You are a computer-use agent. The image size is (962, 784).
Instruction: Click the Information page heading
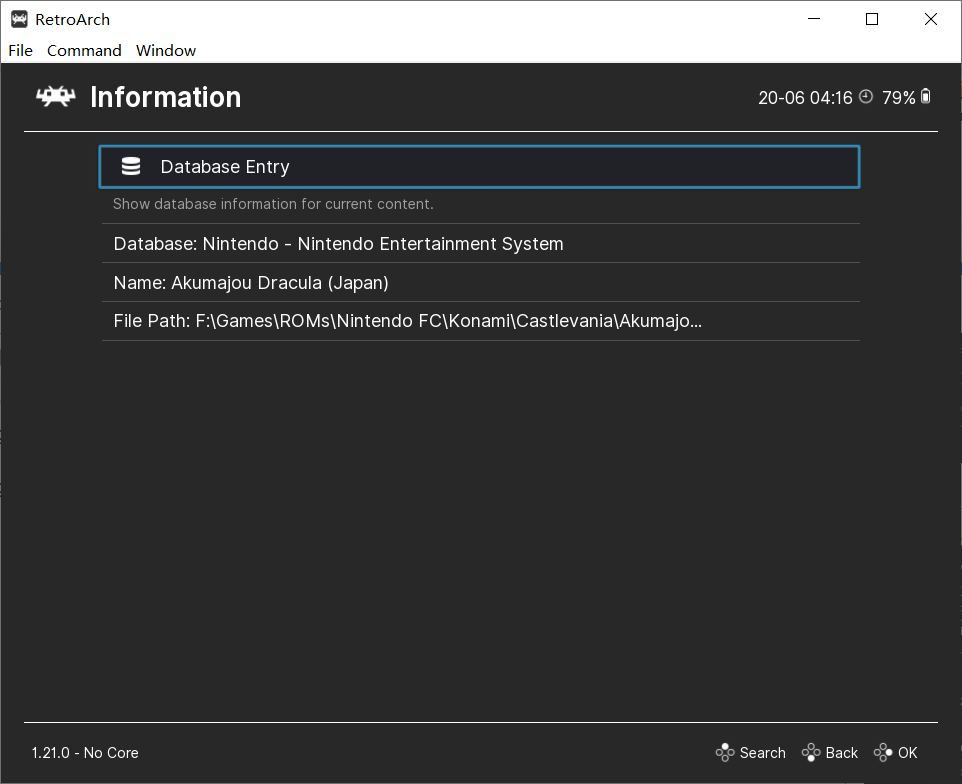166,97
